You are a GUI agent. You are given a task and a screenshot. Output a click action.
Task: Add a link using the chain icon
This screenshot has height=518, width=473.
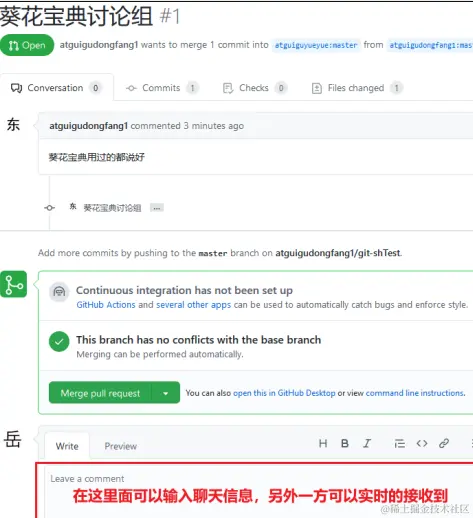click(444, 443)
